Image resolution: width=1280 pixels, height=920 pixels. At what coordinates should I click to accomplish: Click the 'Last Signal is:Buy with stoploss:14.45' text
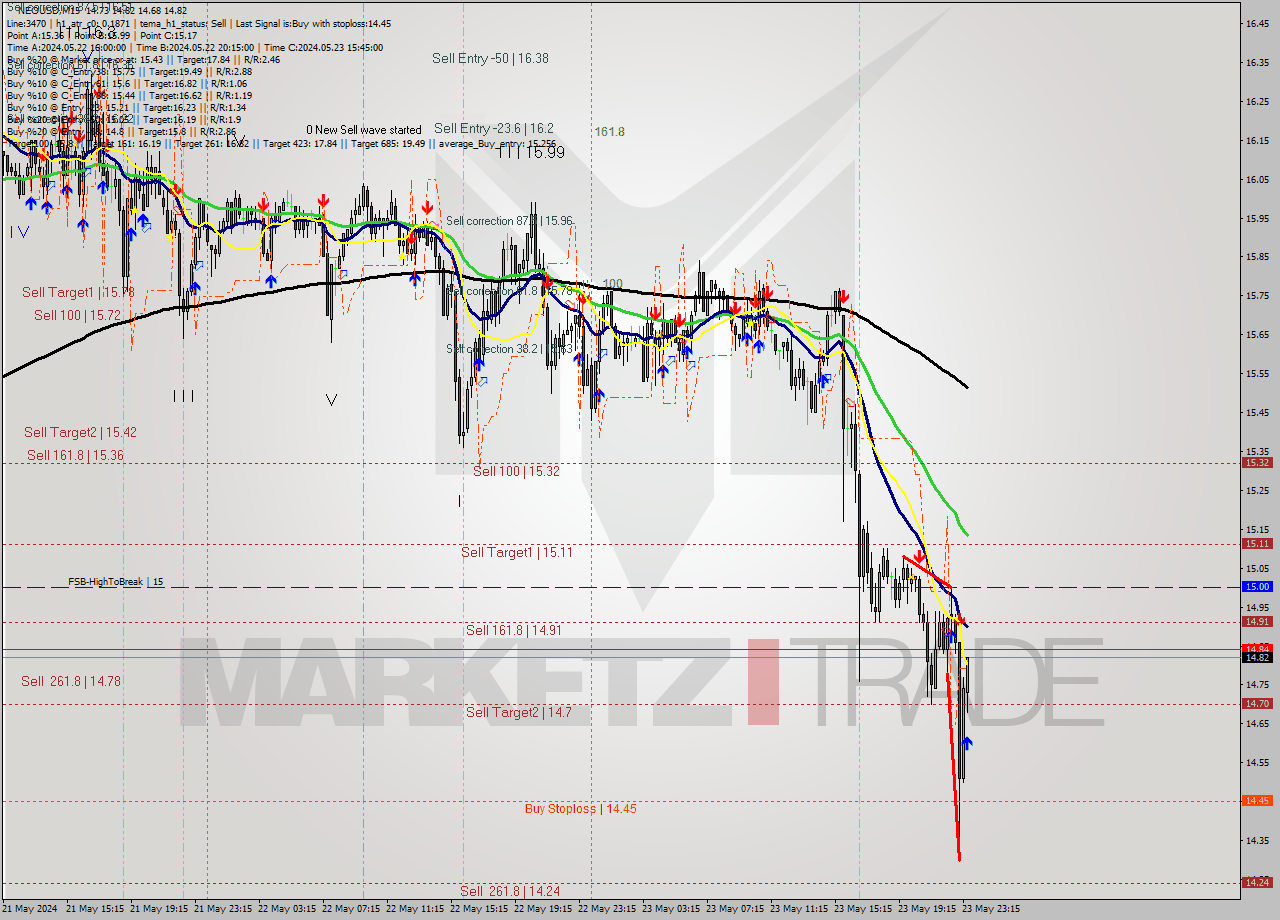[x=316, y=23]
